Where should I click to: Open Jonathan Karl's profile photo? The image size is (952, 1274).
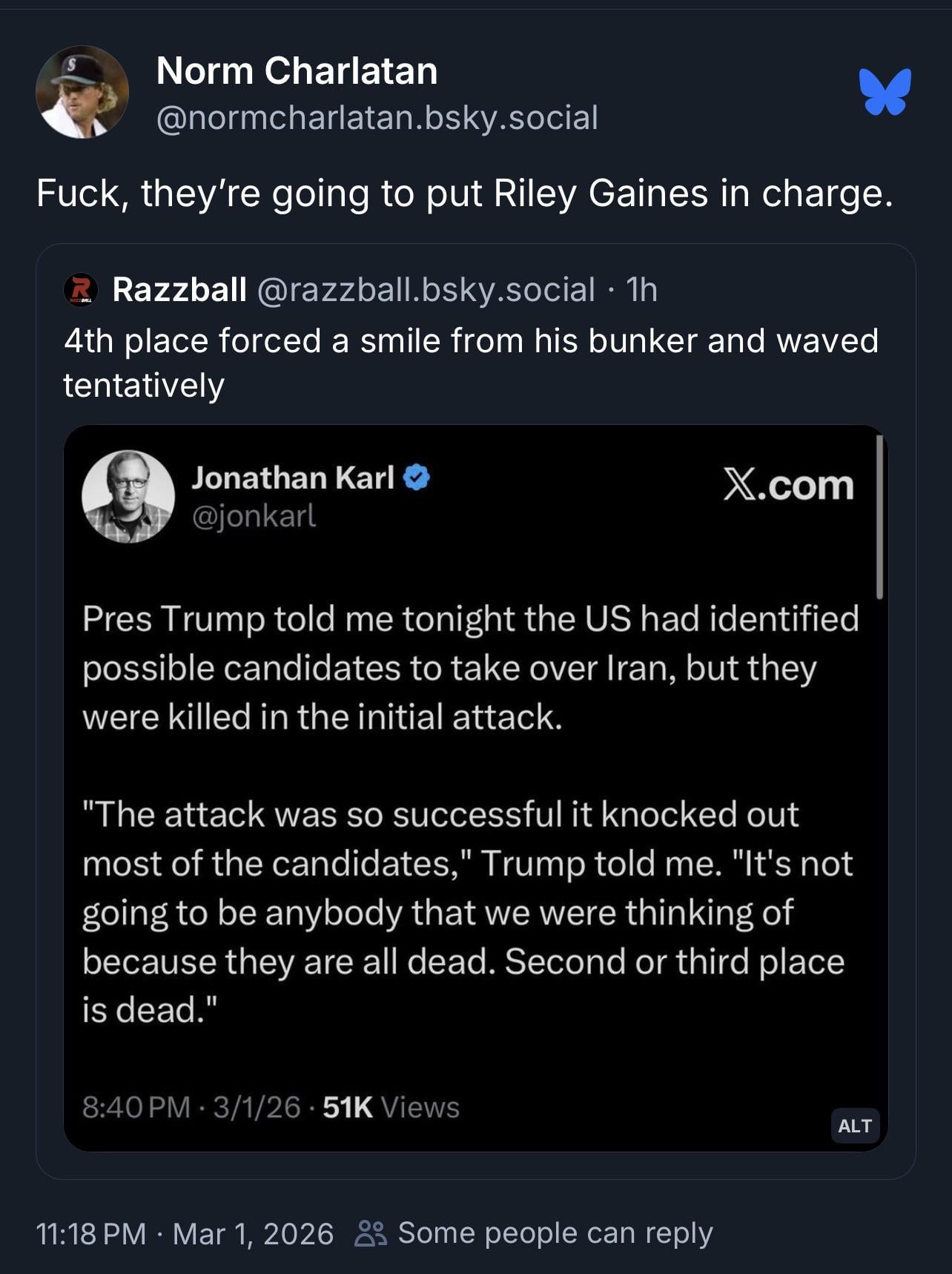point(128,496)
